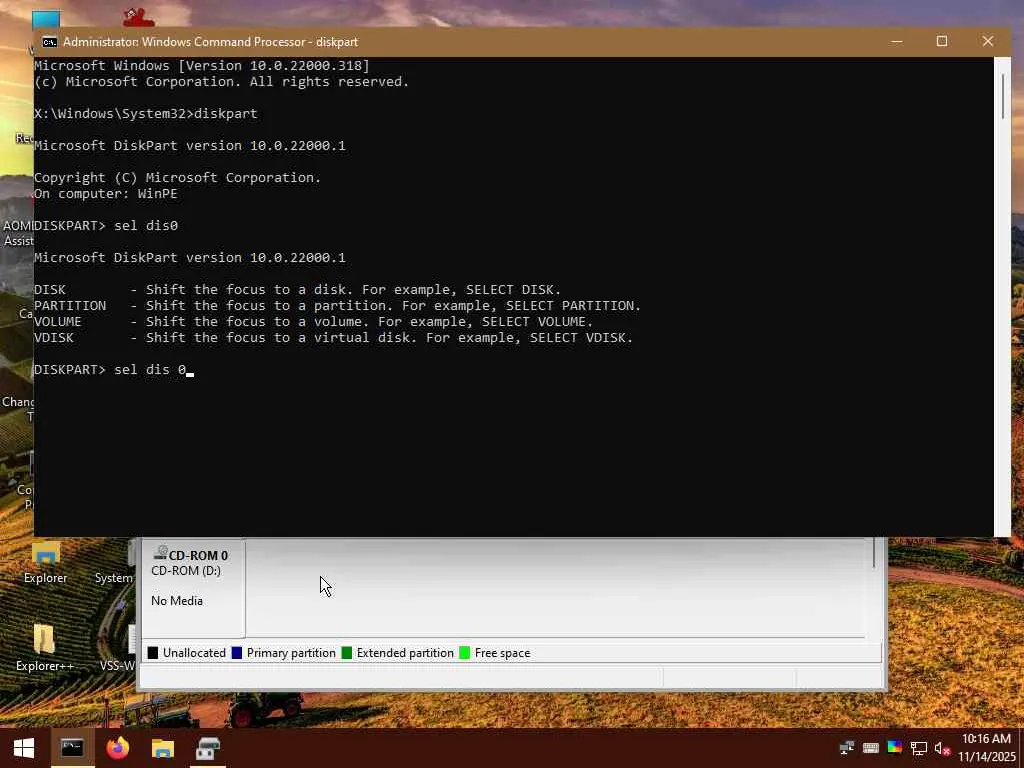Click the 'Primary partition' legend label

tap(291, 653)
